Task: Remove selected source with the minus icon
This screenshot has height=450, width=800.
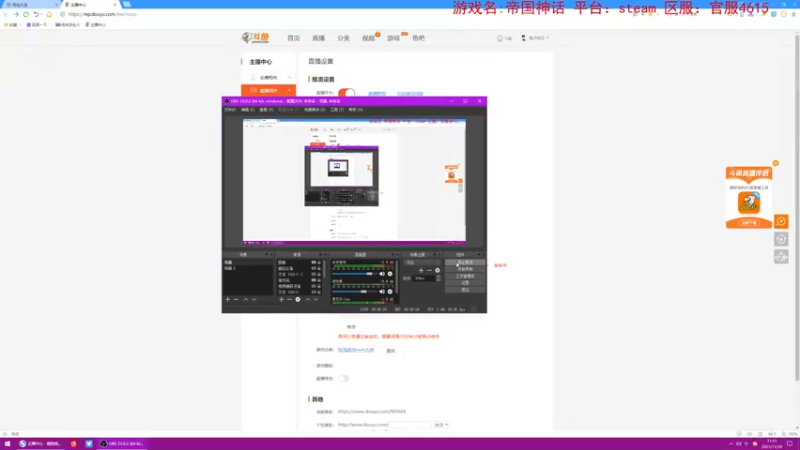Action: [x=289, y=299]
